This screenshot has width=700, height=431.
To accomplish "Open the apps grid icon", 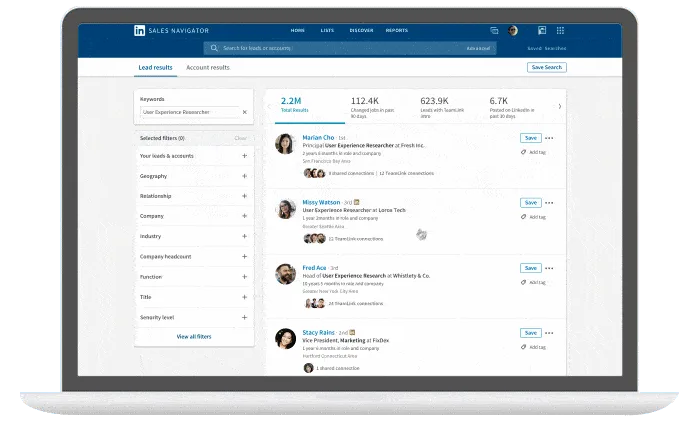I will (560, 30).
